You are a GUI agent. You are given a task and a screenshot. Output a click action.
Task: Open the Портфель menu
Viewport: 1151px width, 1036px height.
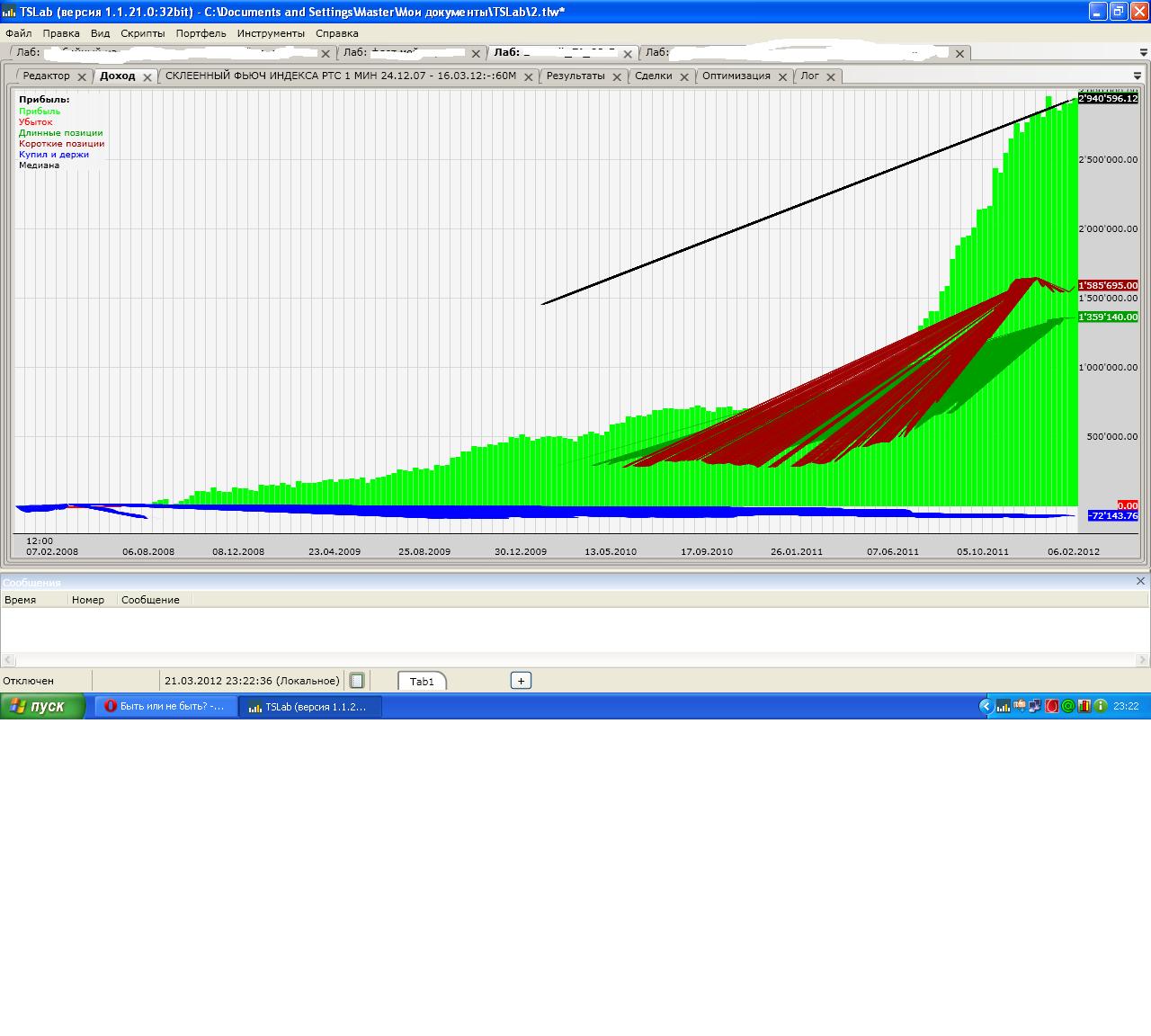tap(201, 33)
